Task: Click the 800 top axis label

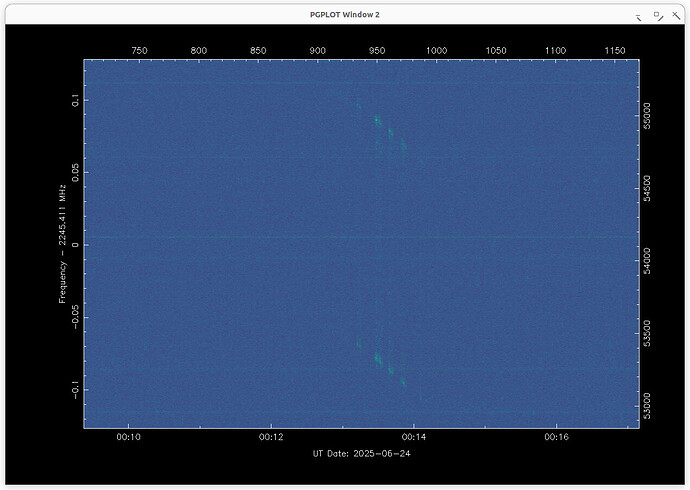Action: pos(198,51)
